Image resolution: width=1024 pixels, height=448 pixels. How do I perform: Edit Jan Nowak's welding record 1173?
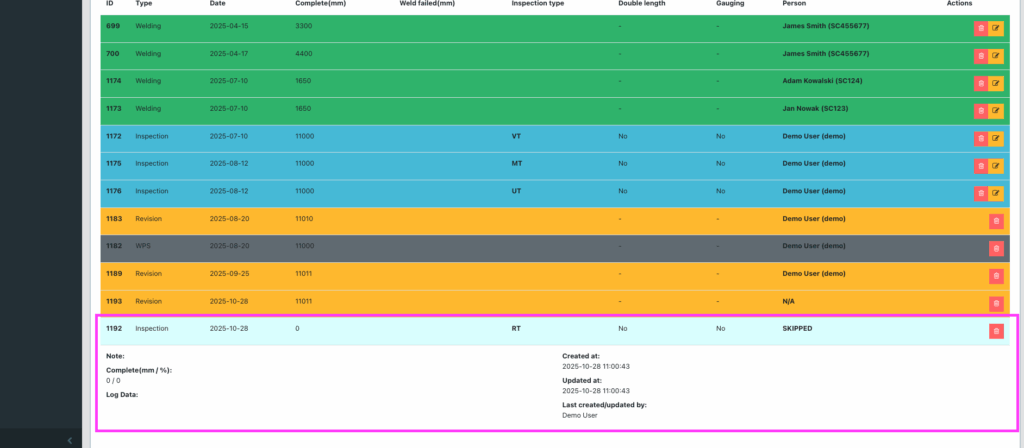pos(996,111)
